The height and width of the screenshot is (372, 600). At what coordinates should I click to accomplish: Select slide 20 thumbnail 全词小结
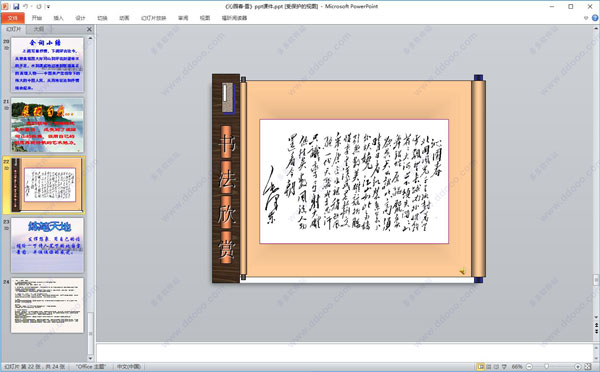point(47,65)
